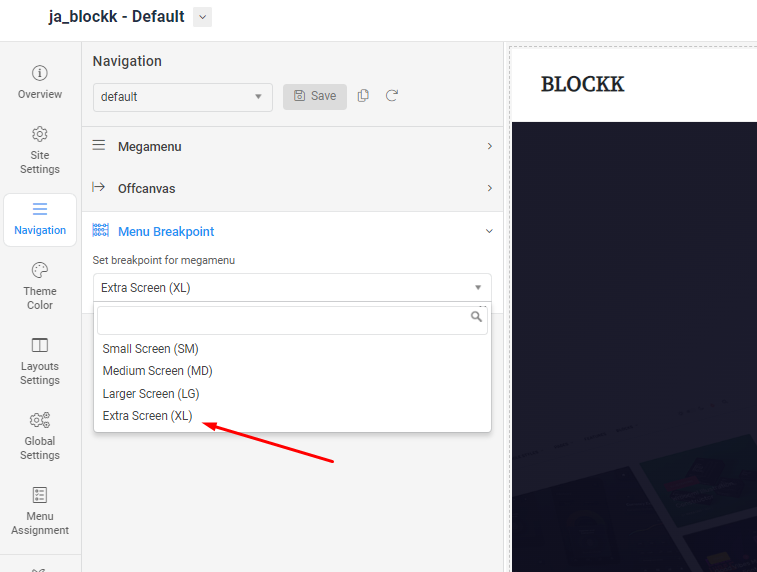The width and height of the screenshot is (757, 572).
Task: Choose Larger Screen (LG) option
Action: [x=293, y=393]
